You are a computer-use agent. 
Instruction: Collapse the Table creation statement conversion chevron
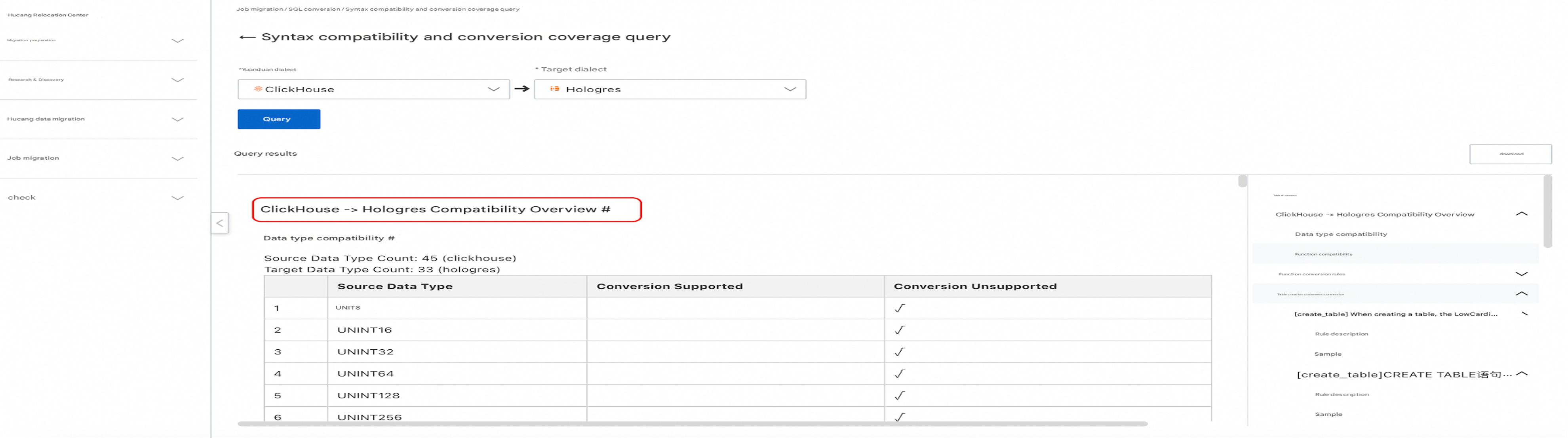[x=1521, y=293]
